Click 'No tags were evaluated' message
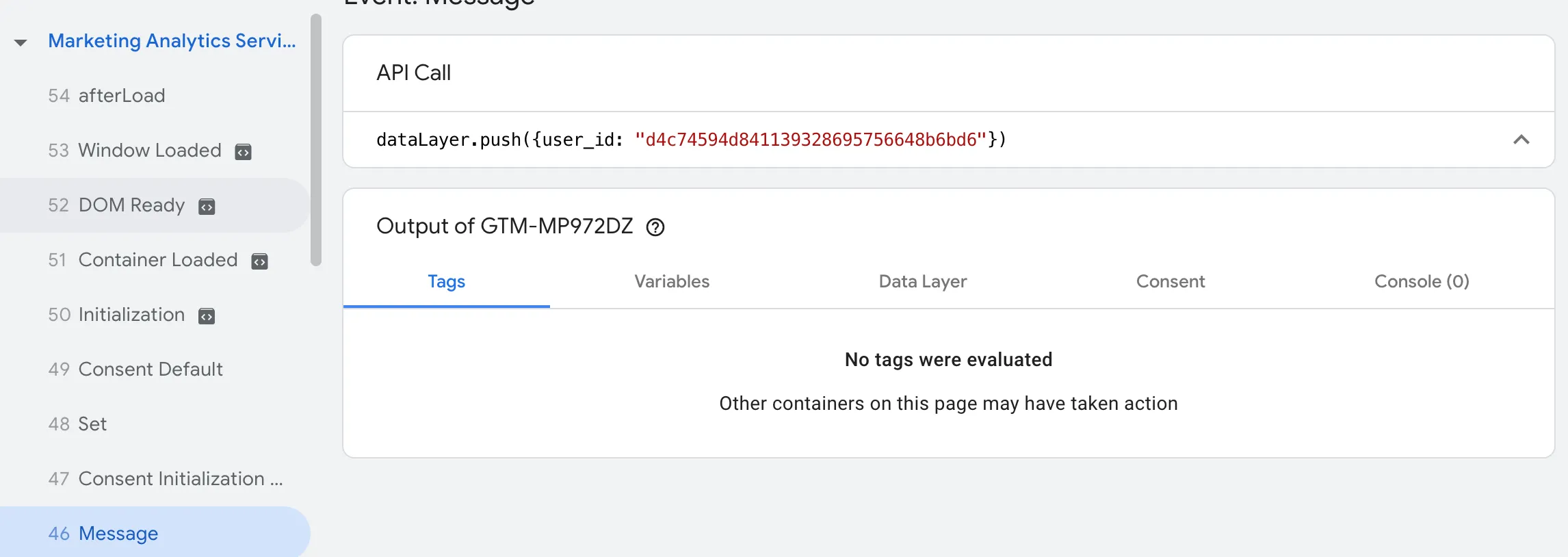 (x=948, y=360)
